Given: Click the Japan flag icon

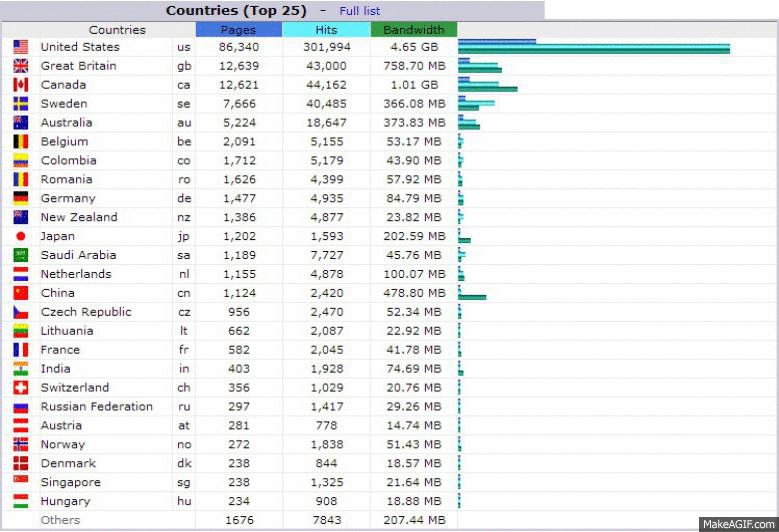Looking at the screenshot, I should [x=21, y=237].
